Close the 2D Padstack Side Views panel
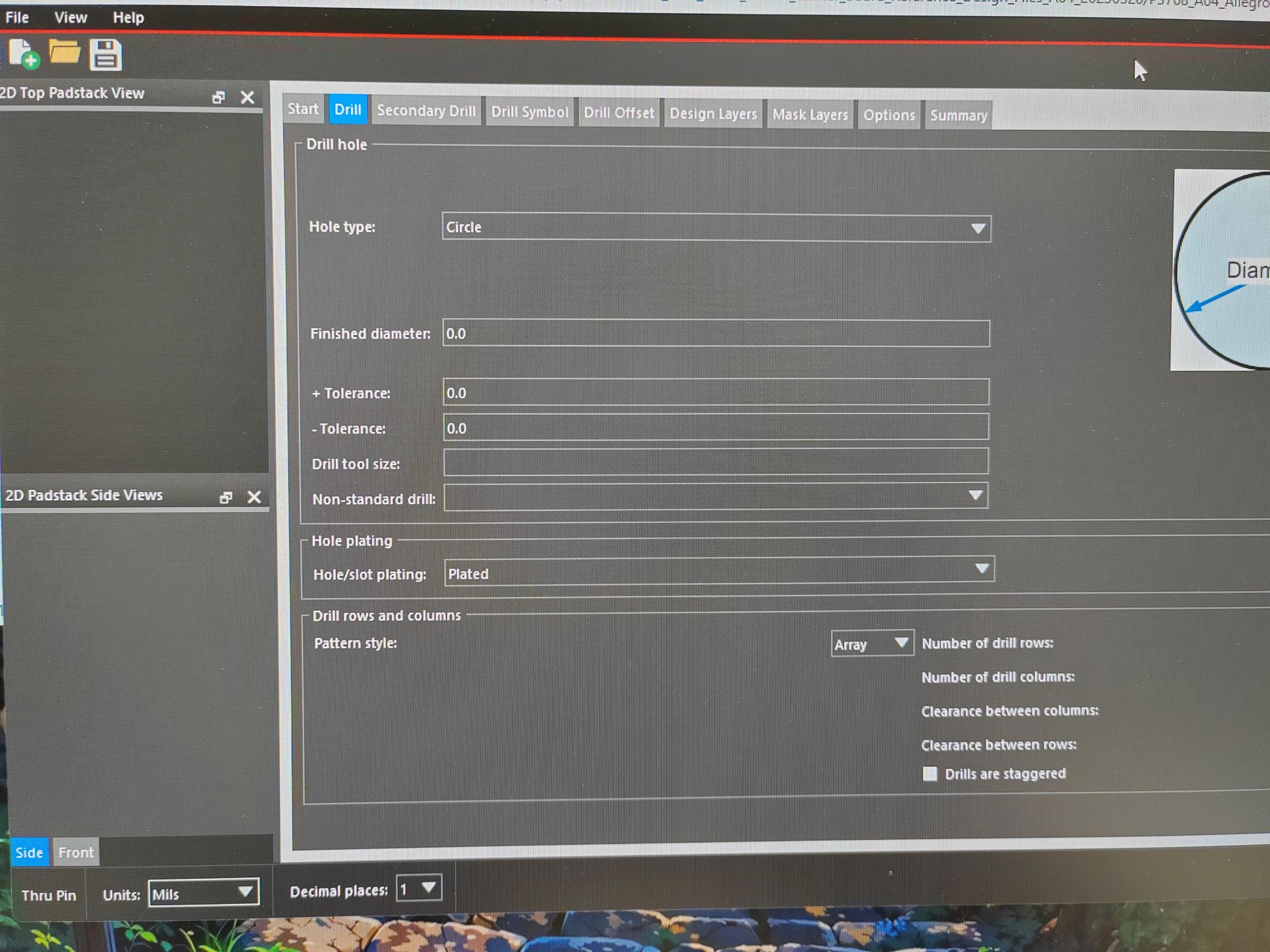 tap(254, 497)
